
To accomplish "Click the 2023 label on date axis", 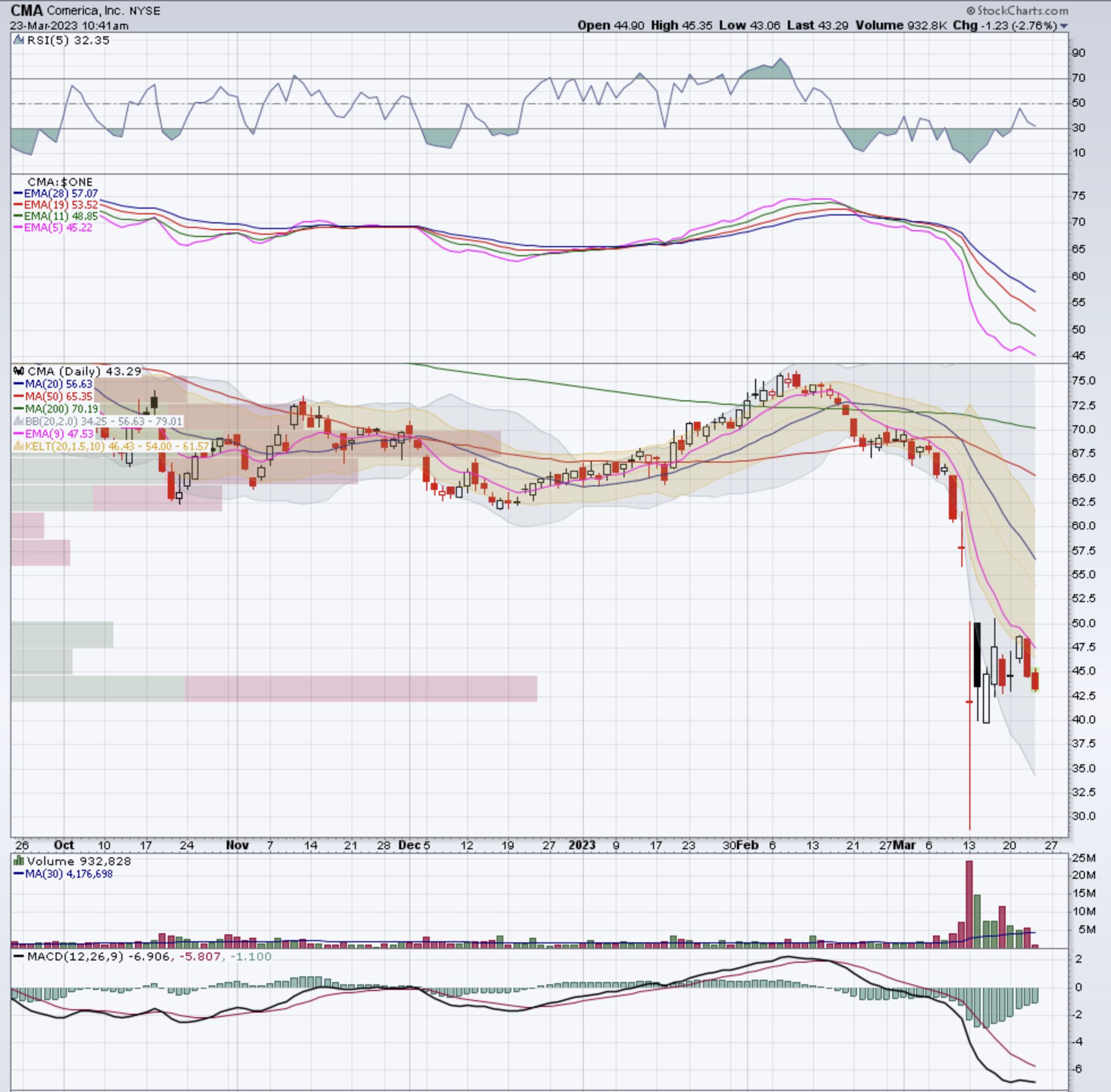I will [582, 845].
